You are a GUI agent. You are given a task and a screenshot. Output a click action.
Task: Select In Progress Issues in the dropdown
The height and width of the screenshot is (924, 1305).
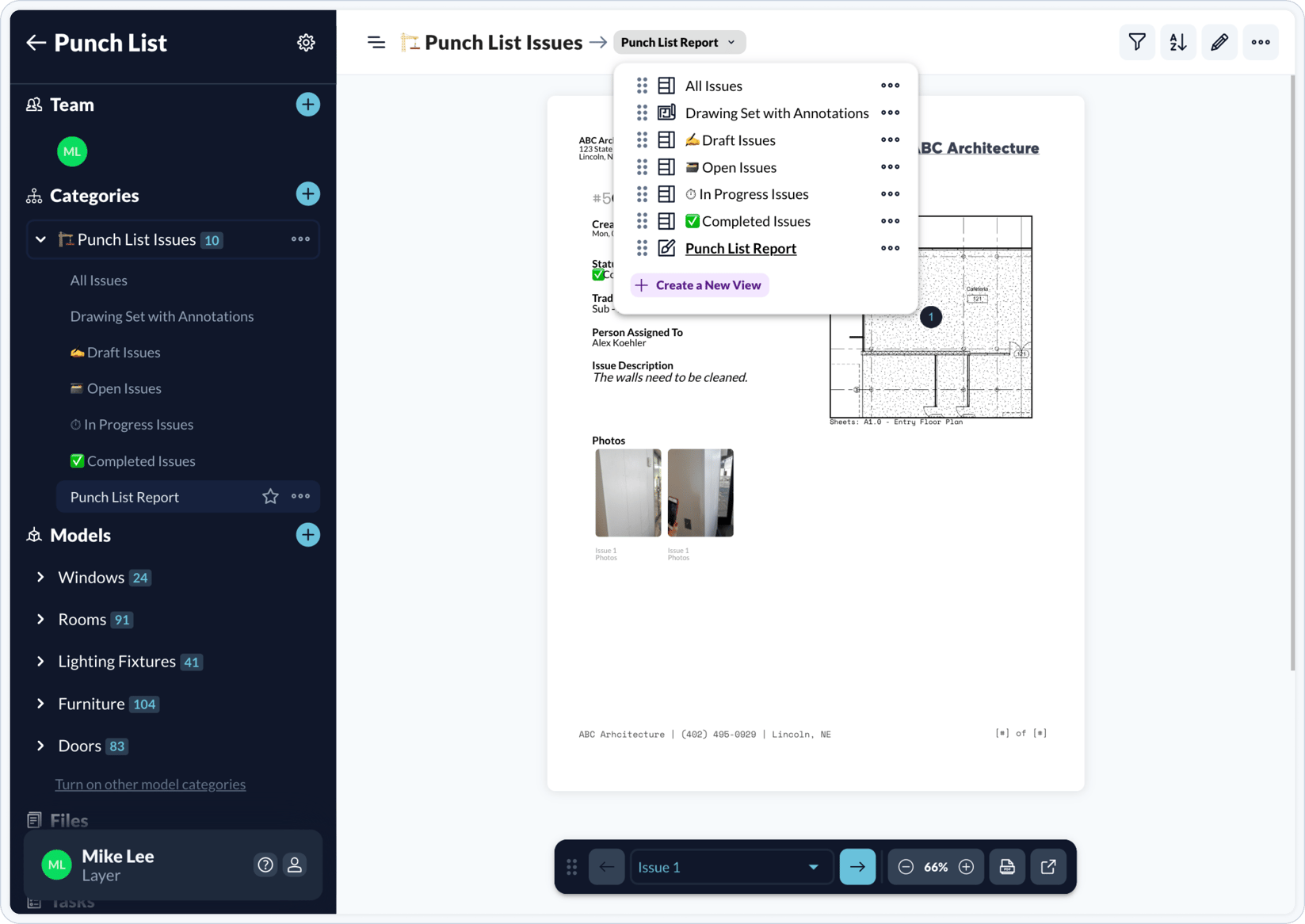pos(746,194)
